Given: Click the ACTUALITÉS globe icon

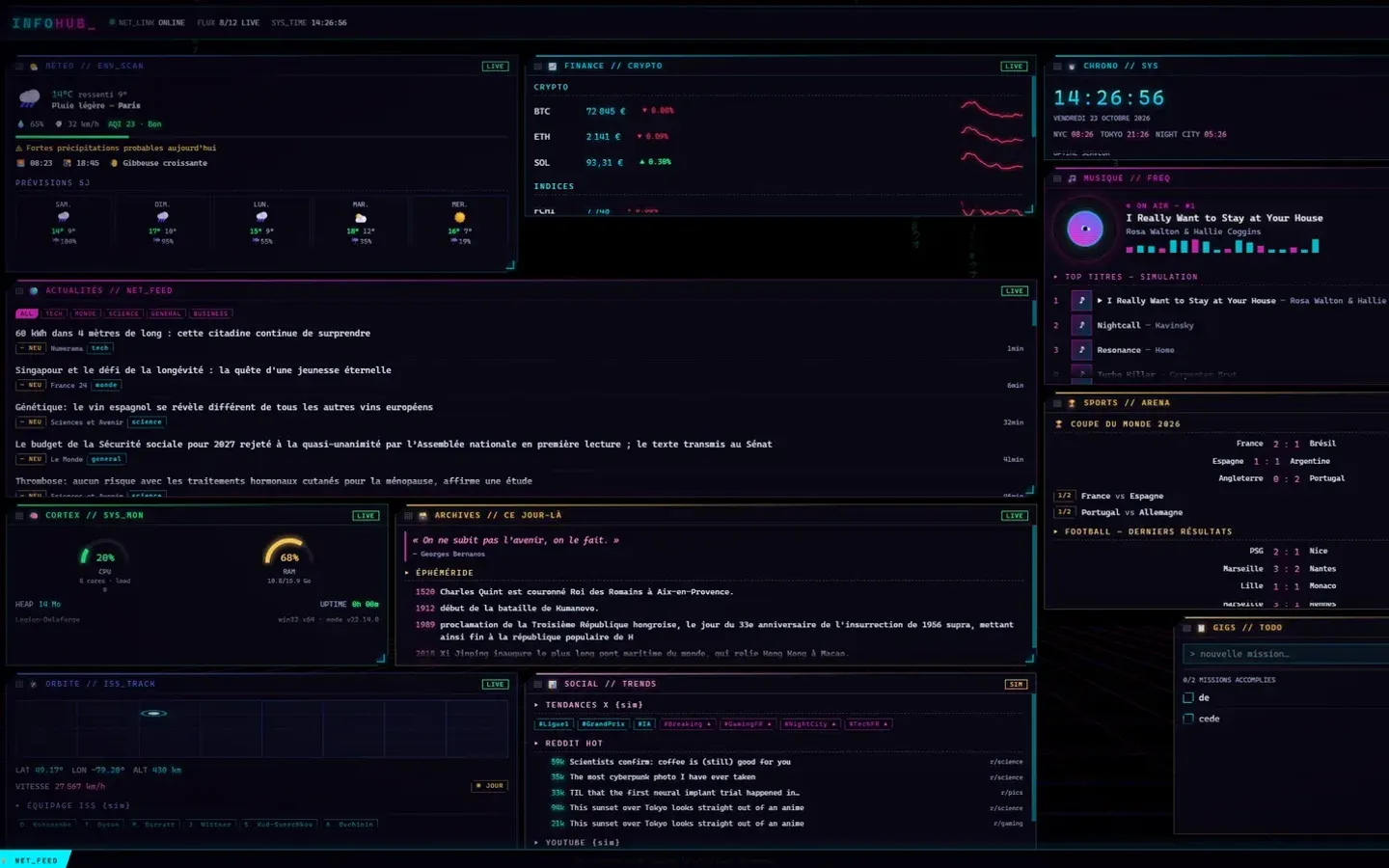Looking at the screenshot, I should click(34, 290).
